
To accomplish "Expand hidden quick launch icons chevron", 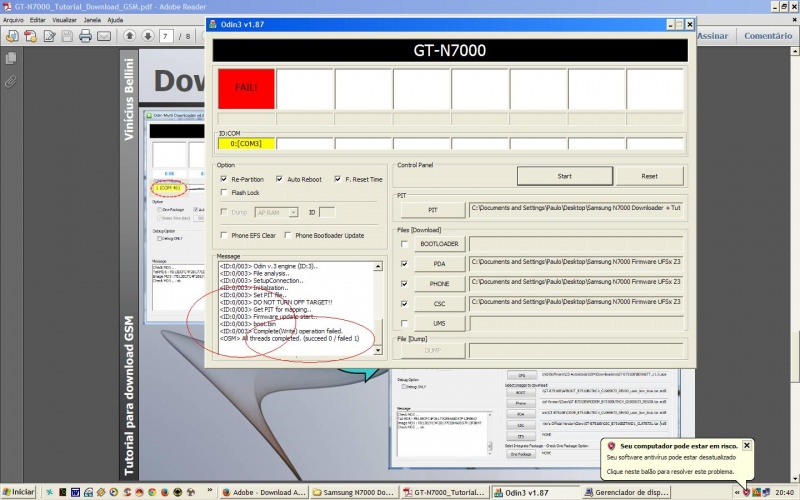I will click(x=210, y=491).
